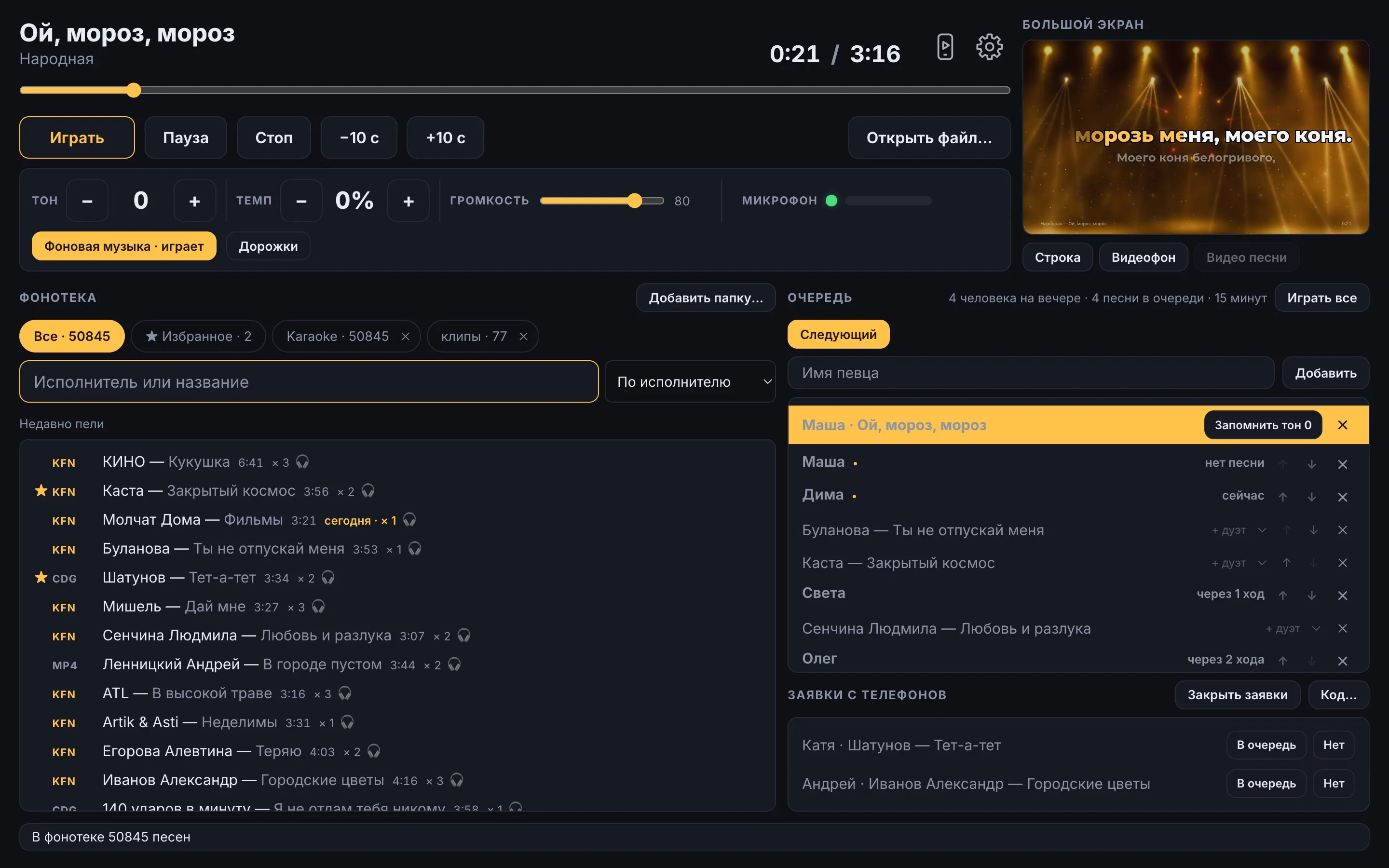
Task: Click star icon beside Каста in library
Action: [41, 491]
